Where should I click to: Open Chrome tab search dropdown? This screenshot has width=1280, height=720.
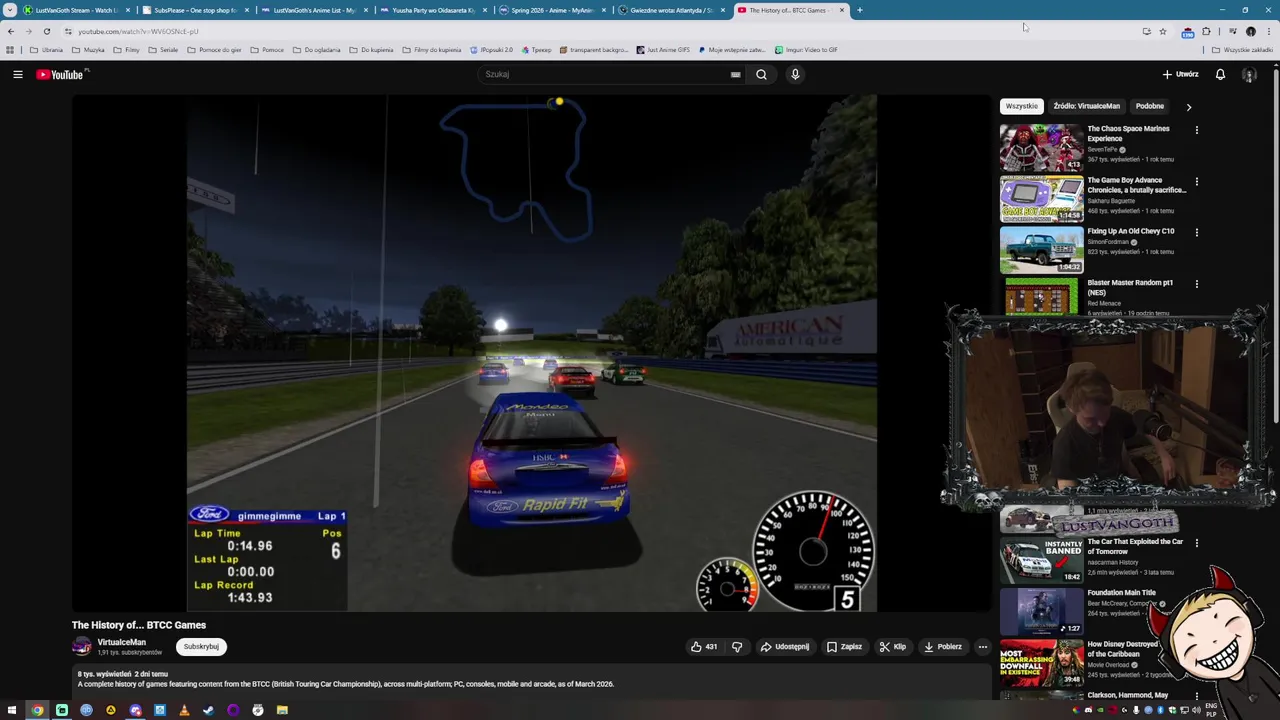10,10
